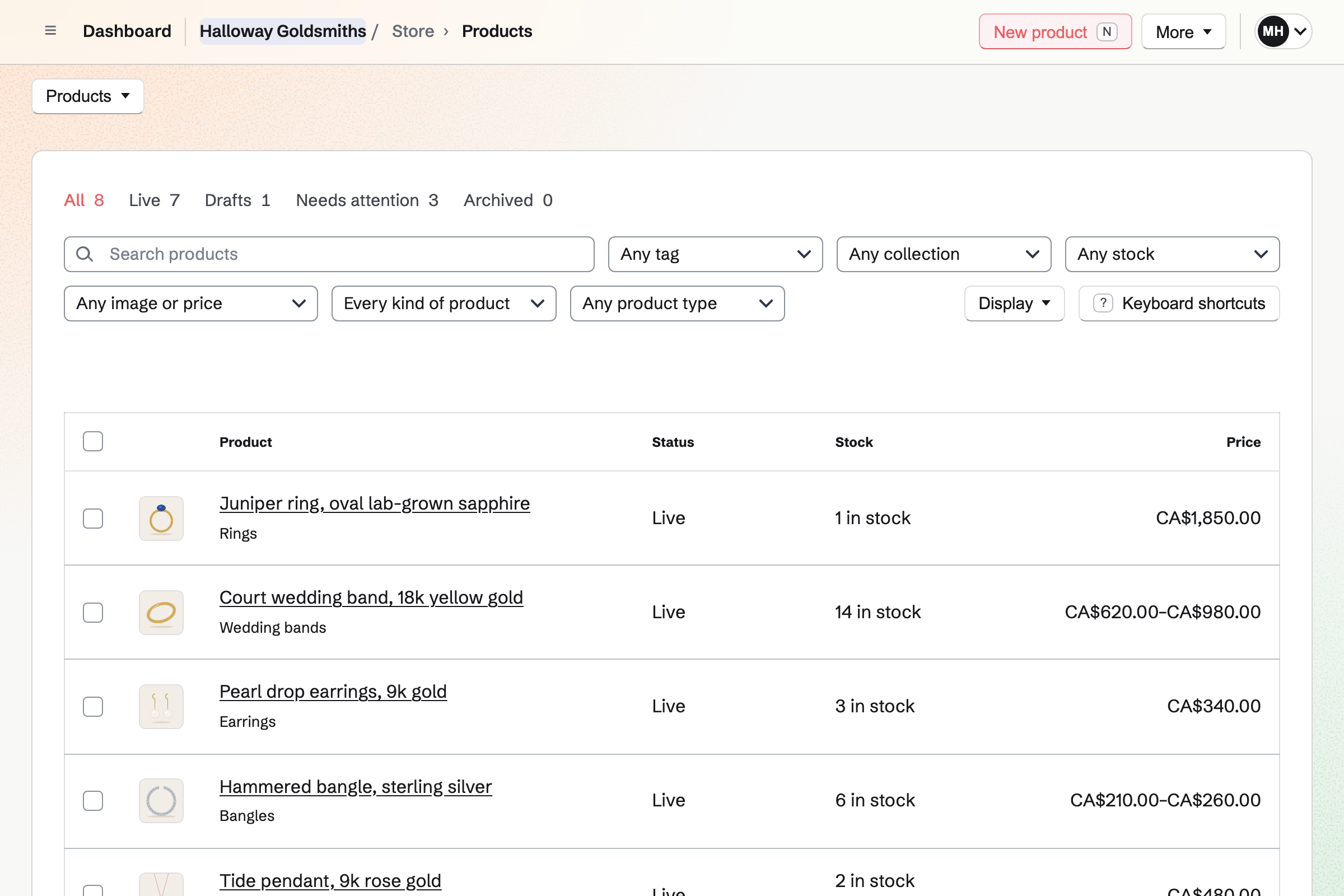
Task: Switch to the Drafts tab
Action: [x=237, y=200]
